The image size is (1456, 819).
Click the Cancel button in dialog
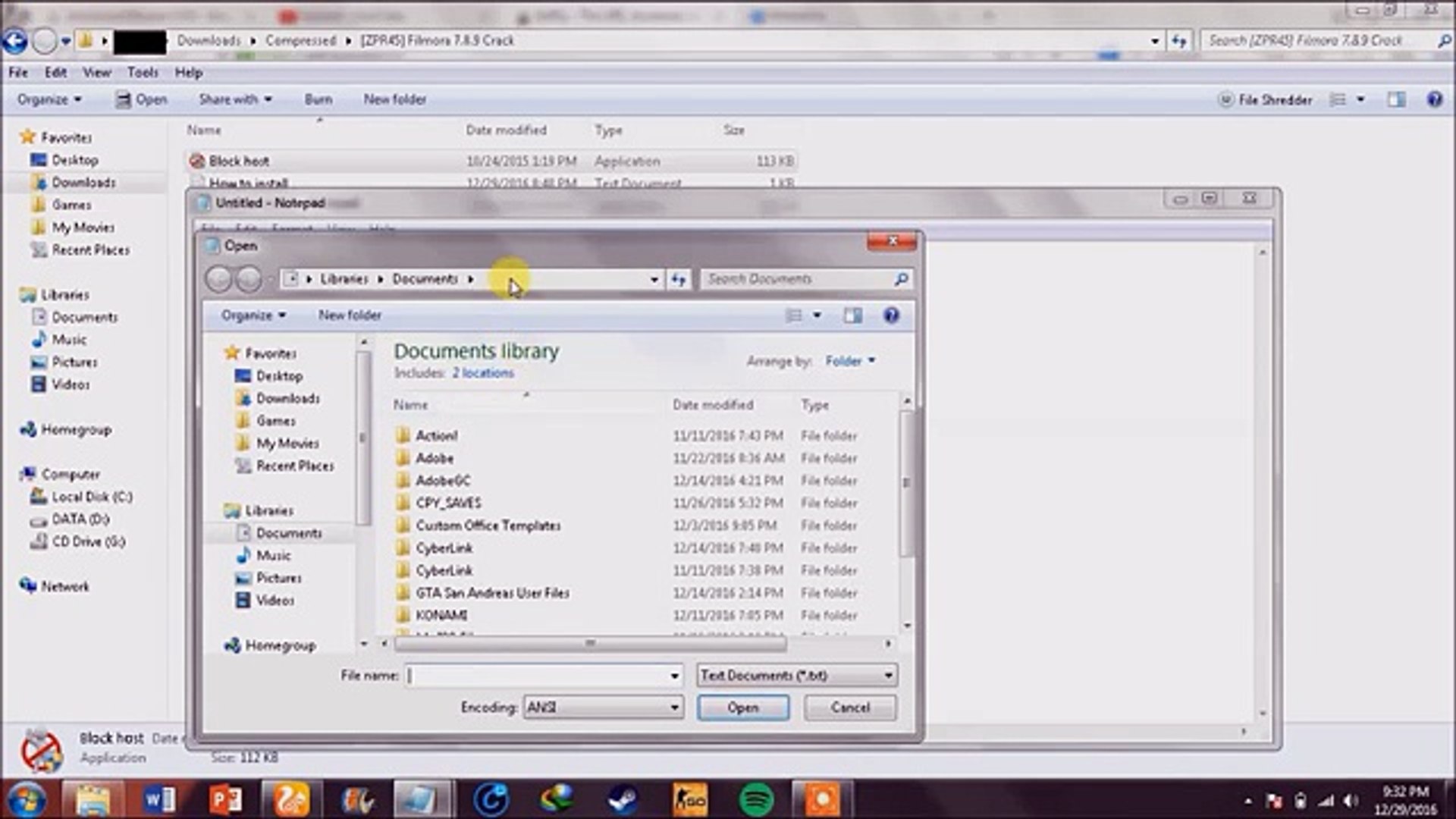click(850, 708)
